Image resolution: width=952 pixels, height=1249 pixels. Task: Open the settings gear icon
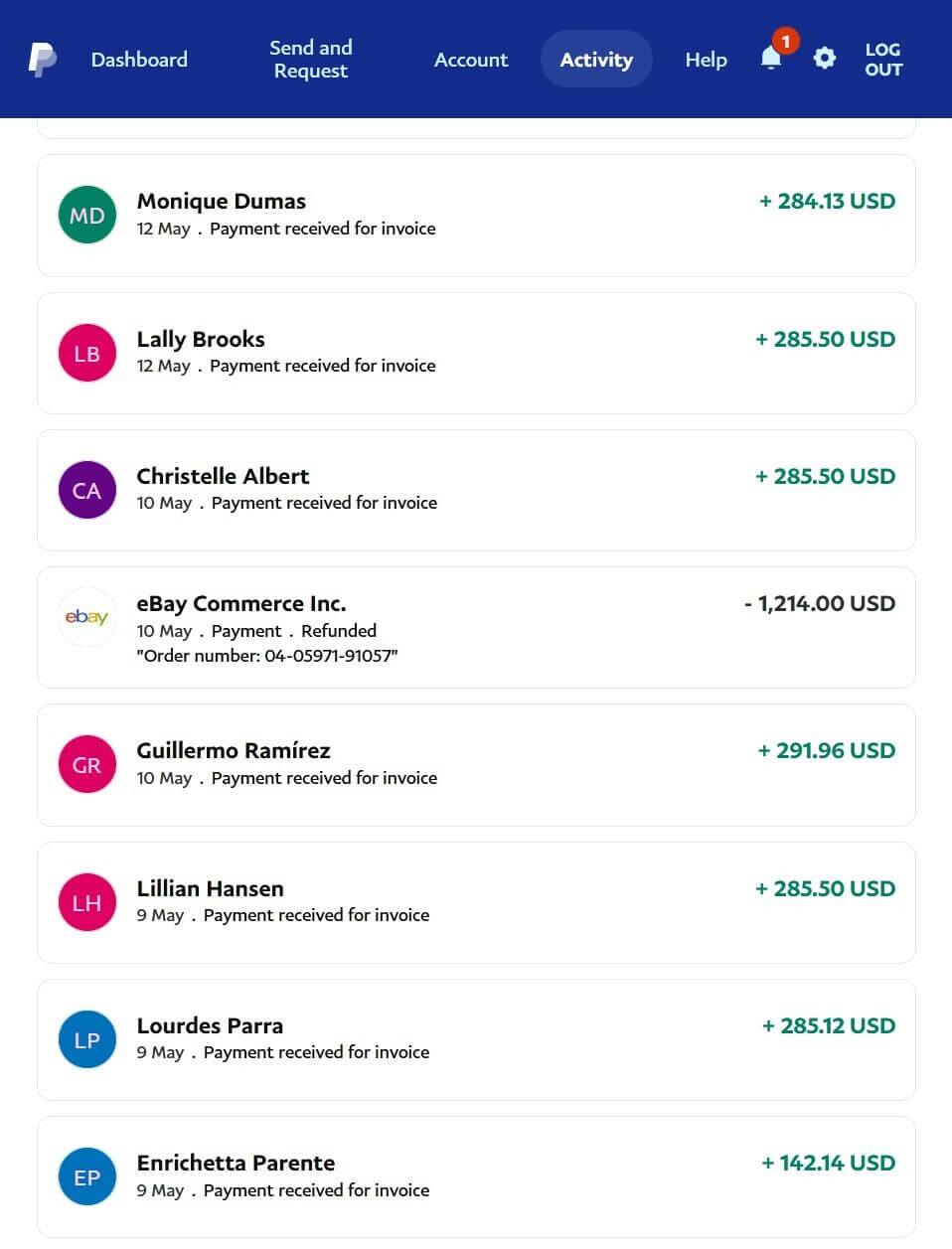(x=824, y=59)
